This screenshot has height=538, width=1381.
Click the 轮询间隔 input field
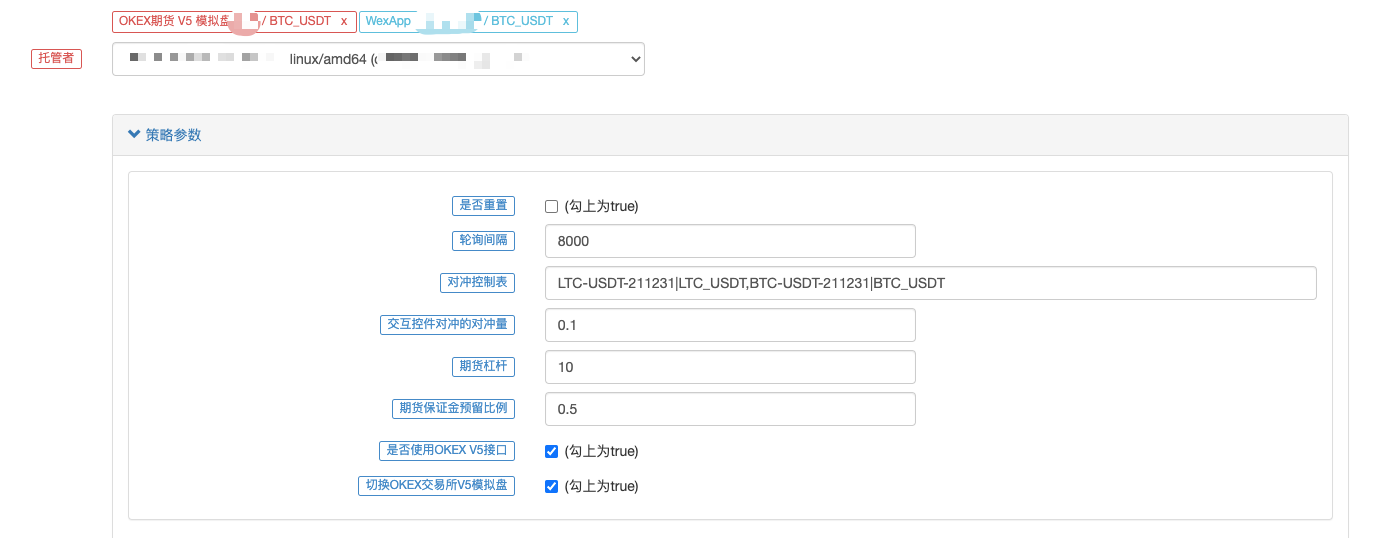730,241
